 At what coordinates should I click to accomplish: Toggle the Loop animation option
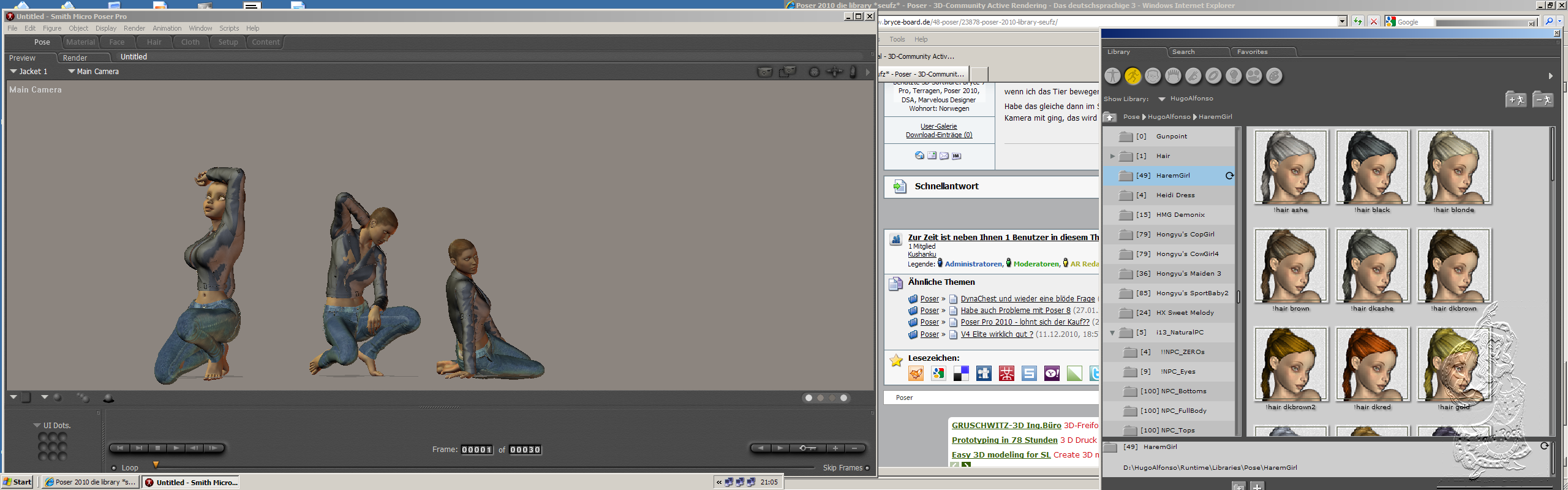click(114, 468)
